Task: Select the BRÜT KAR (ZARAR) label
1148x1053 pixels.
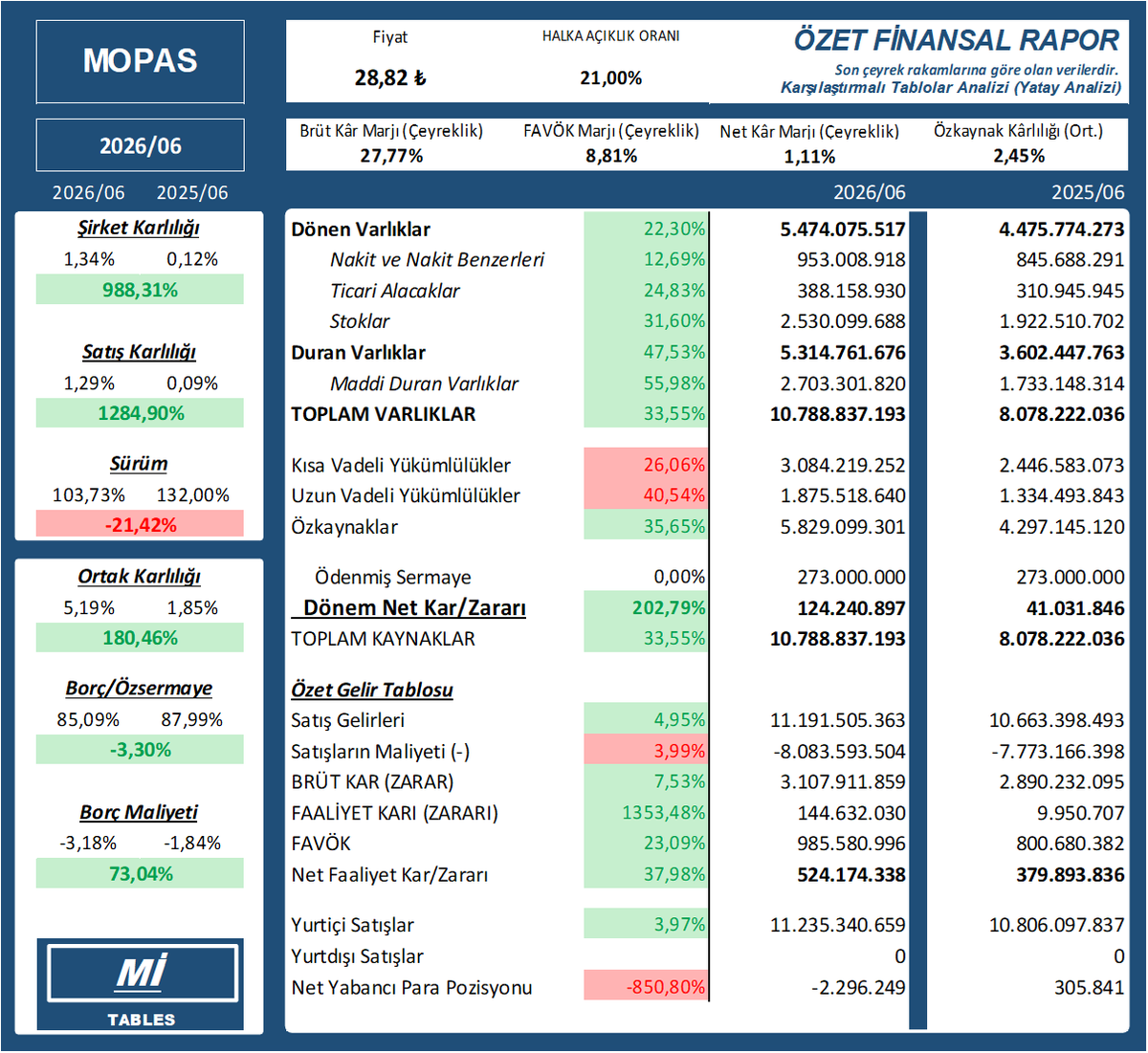Action: [372, 782]
